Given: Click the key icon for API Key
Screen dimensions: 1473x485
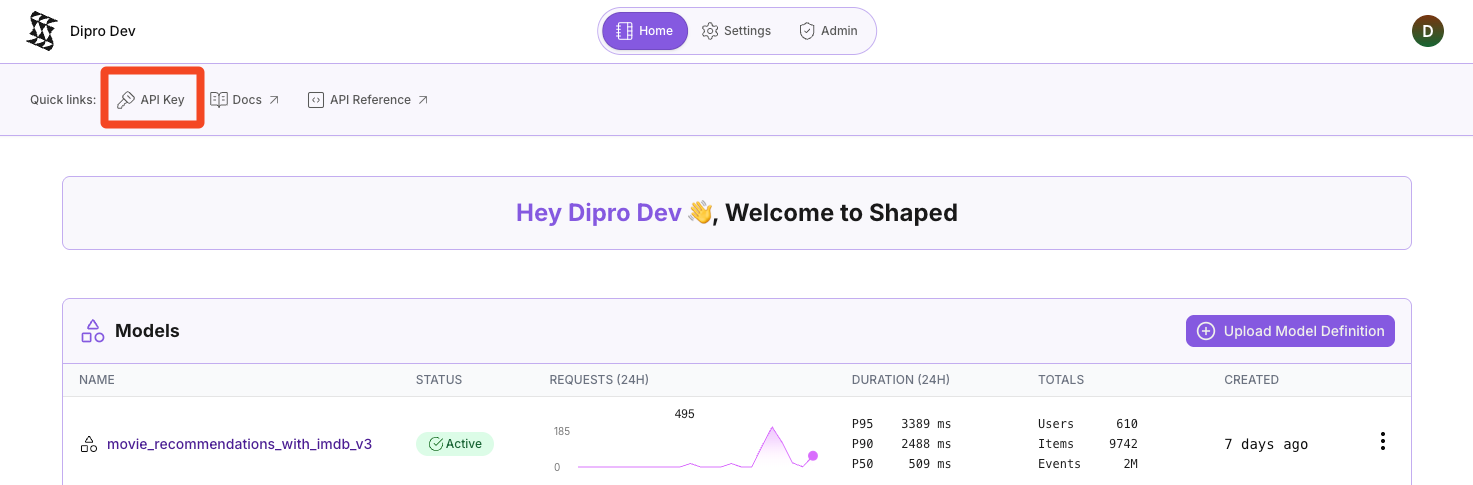Looking at the screenshot, I should coord(126,100).
